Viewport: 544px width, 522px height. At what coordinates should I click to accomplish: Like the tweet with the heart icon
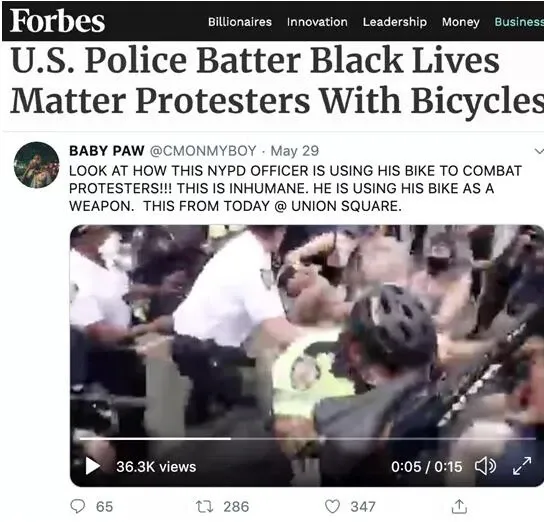[x=332, y=506]
